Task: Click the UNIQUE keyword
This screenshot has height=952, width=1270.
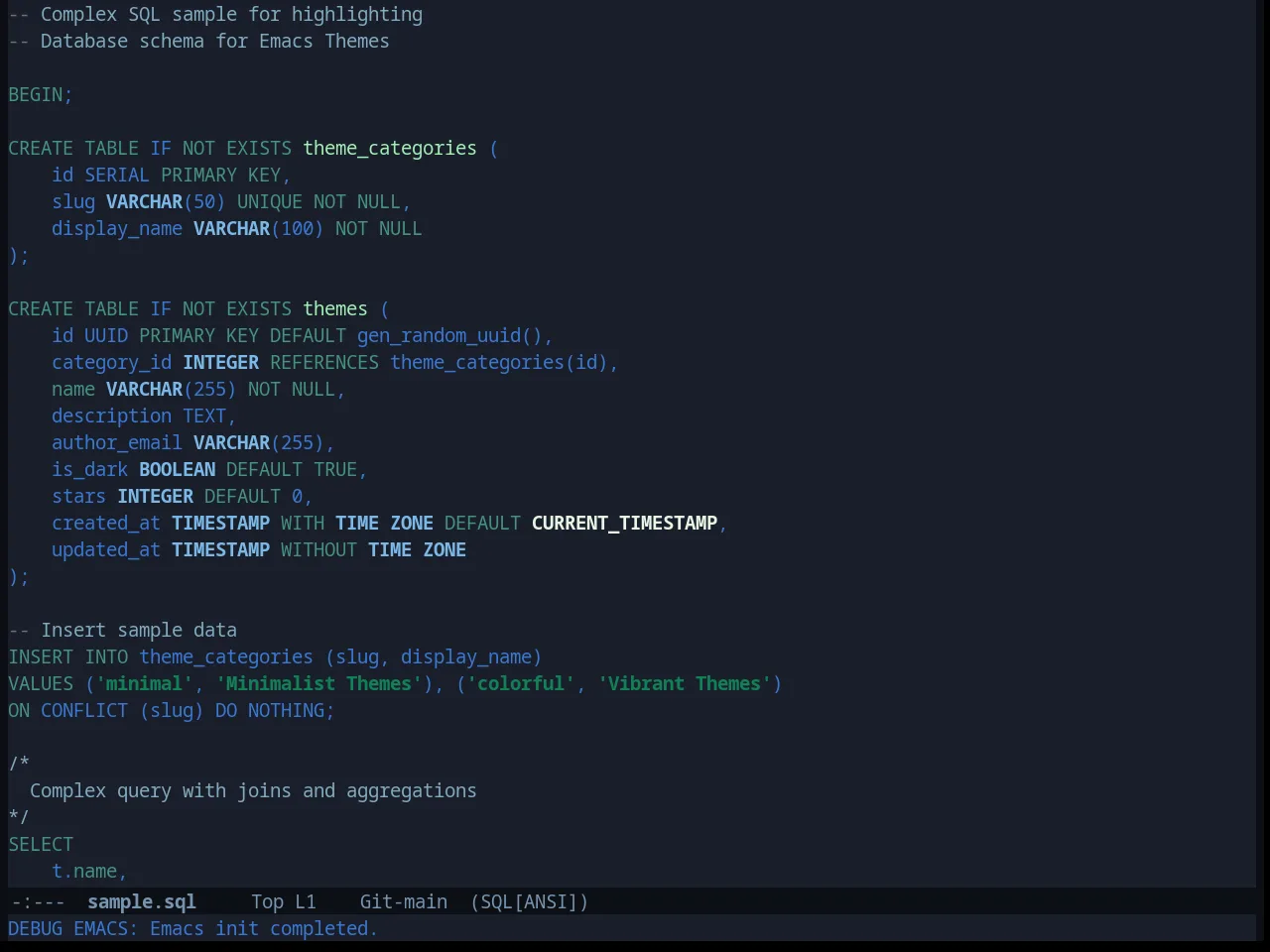Action: coord(270,201)
